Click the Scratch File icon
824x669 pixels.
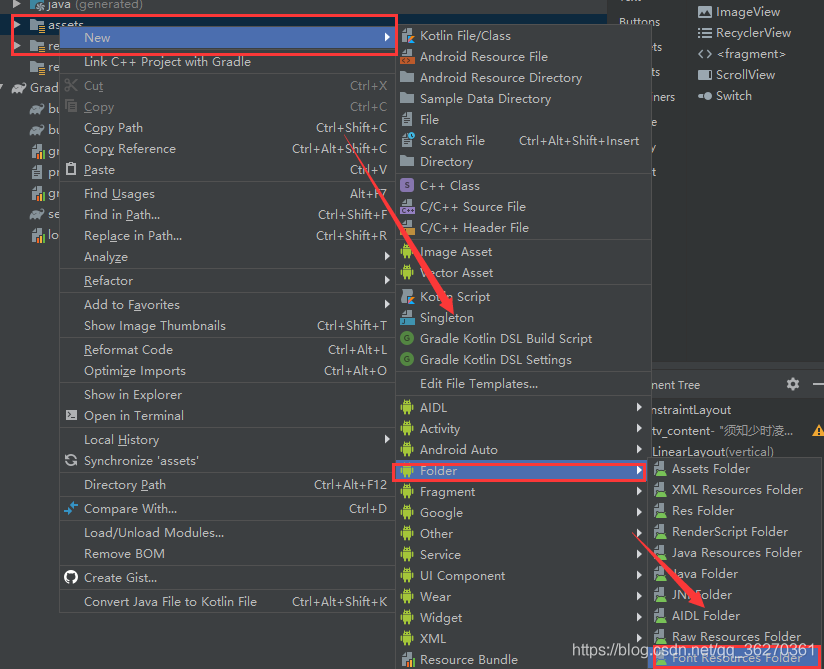(x=408, y=140)
